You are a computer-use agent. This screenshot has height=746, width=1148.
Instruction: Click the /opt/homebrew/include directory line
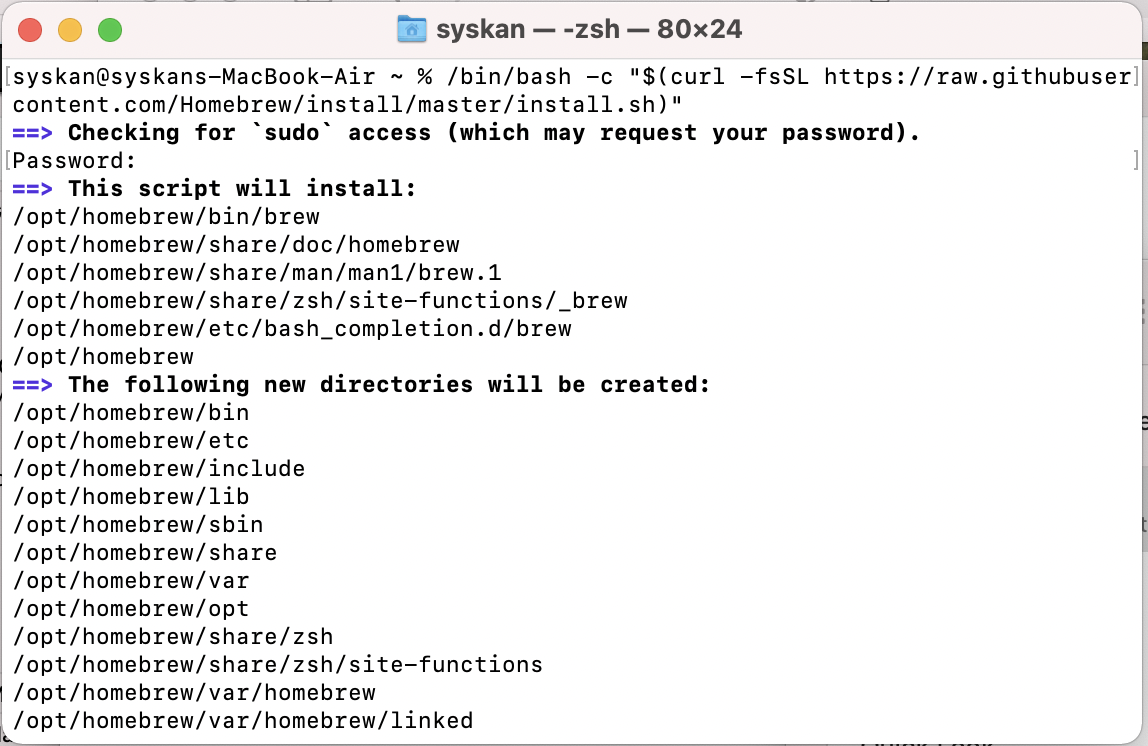(x=159, y=469)
